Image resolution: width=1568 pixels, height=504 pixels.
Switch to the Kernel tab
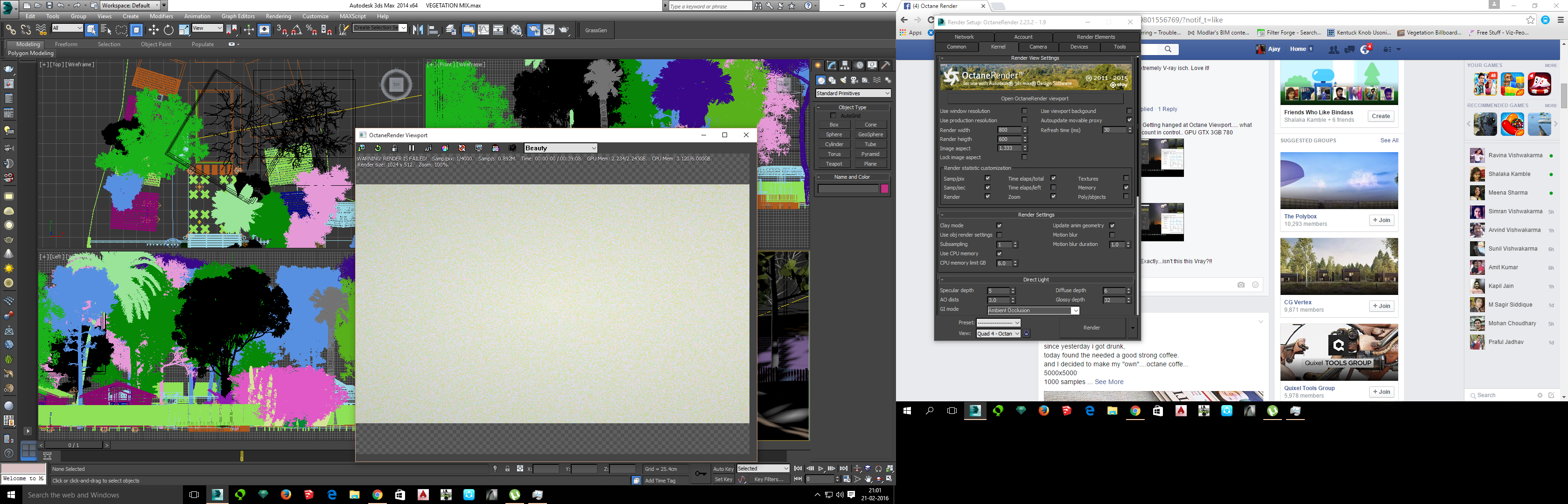(998, 47)
